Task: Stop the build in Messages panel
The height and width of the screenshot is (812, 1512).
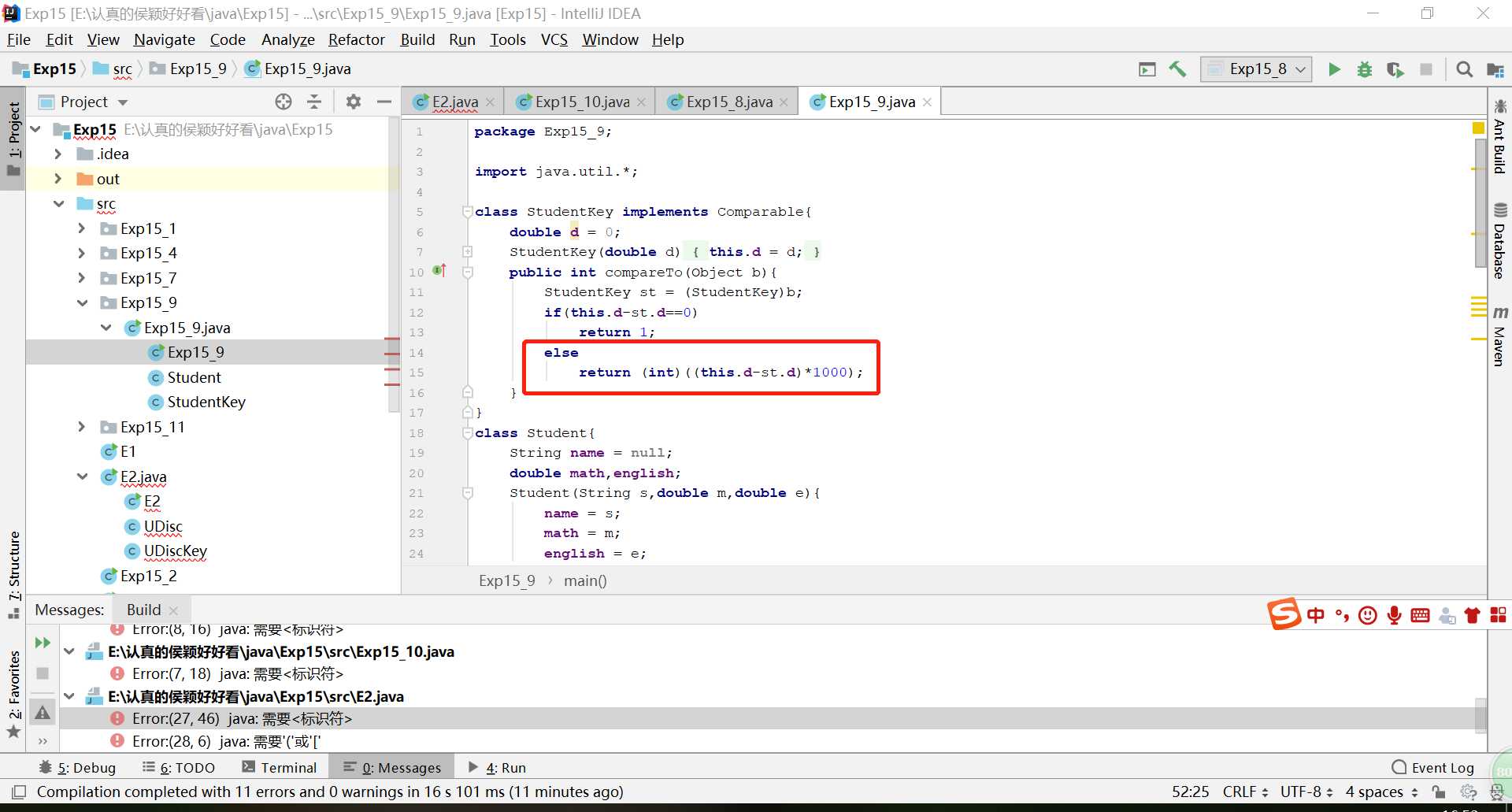Action: click(43, 673)
